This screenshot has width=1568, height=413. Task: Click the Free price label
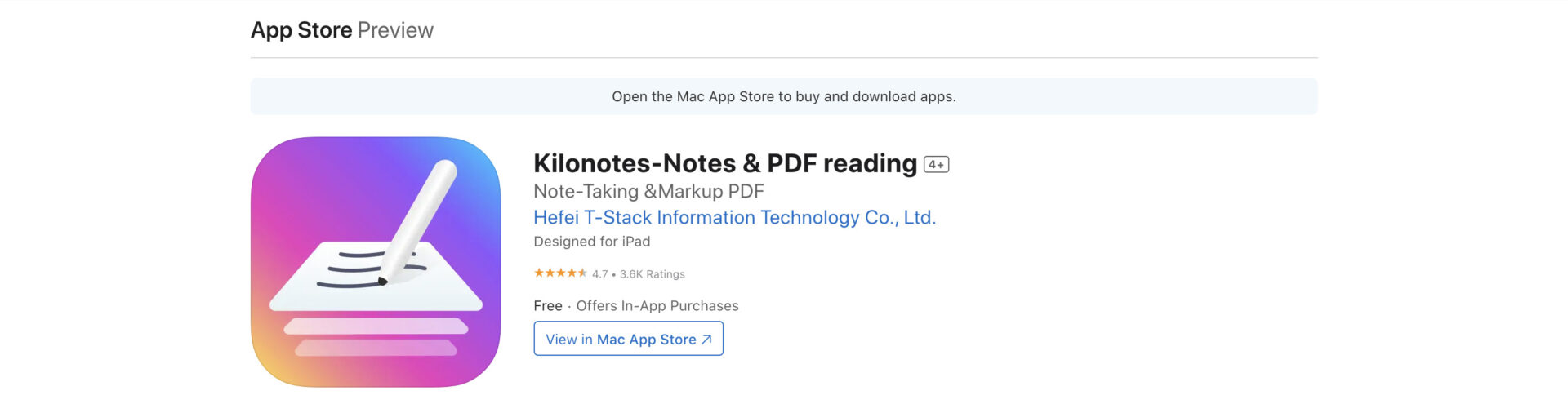click(x=547, y=306)
